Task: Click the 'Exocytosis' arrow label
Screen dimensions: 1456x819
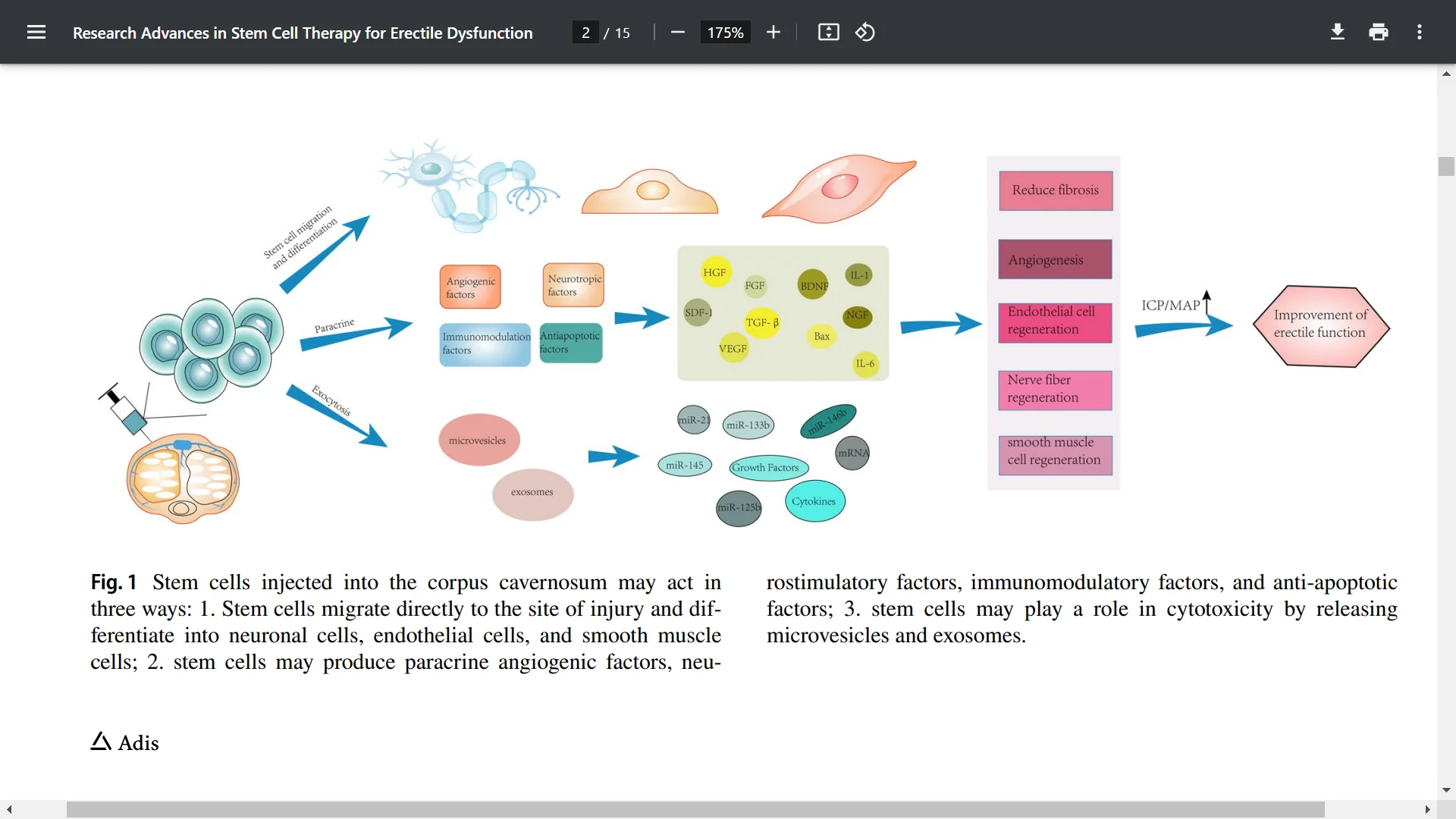Action: pyautogui.click(x=331, y=400)
